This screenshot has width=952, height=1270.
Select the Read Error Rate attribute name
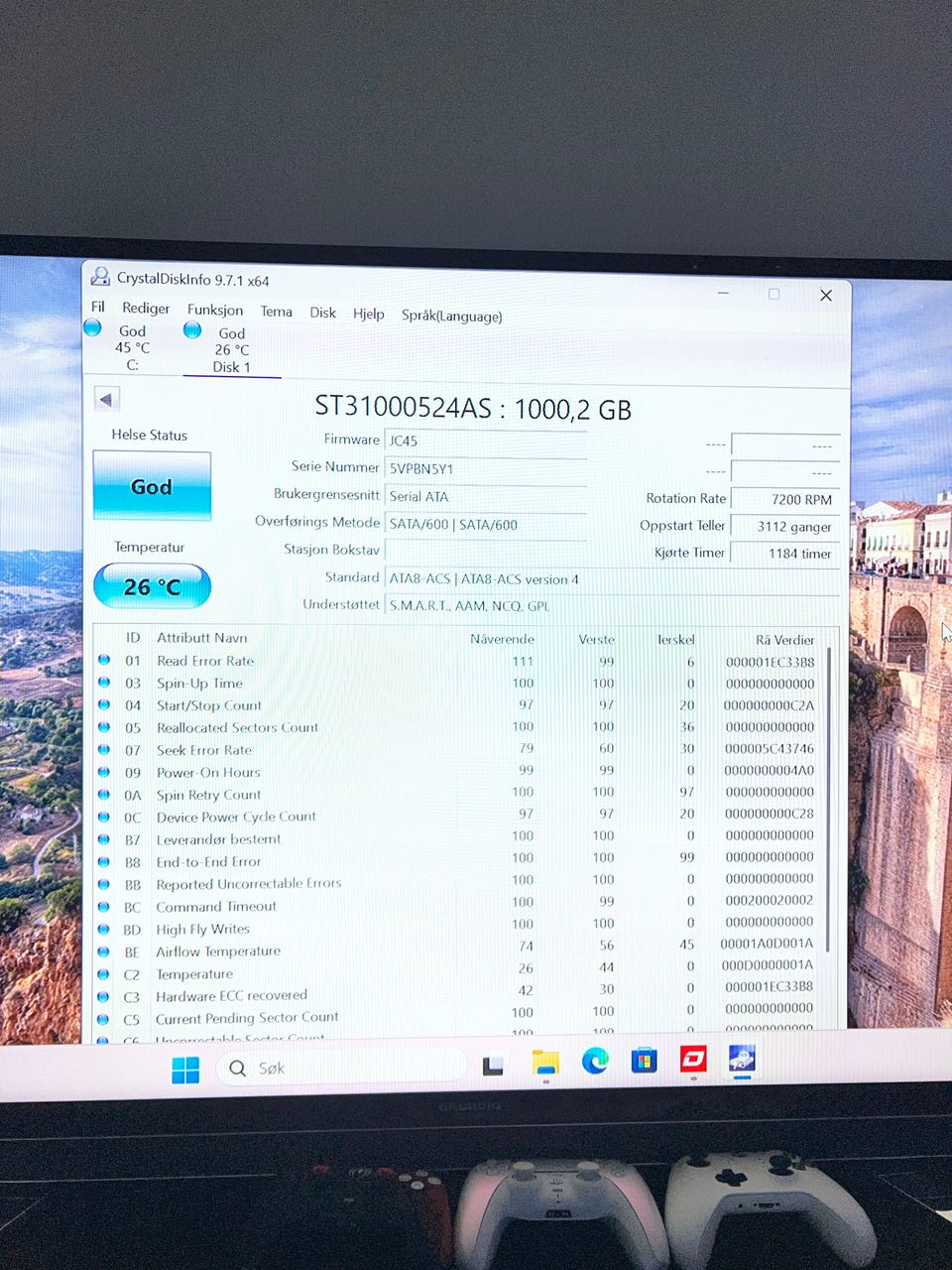click(205, 661)
